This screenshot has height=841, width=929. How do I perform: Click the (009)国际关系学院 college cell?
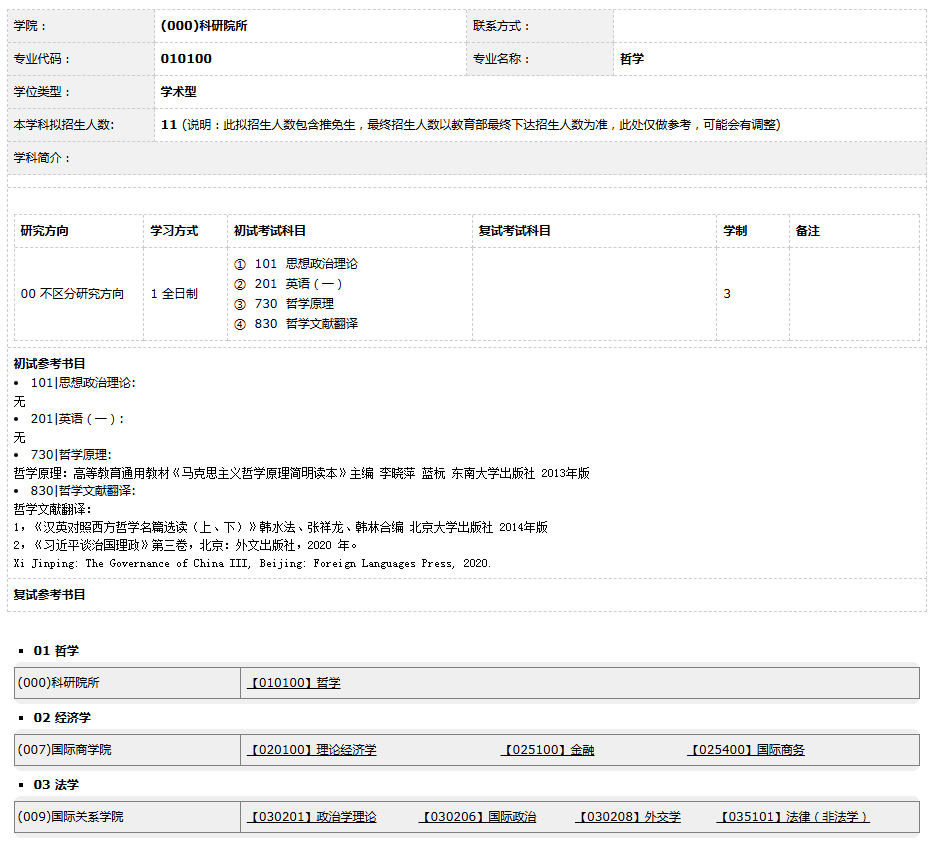(x=71, y=817)
